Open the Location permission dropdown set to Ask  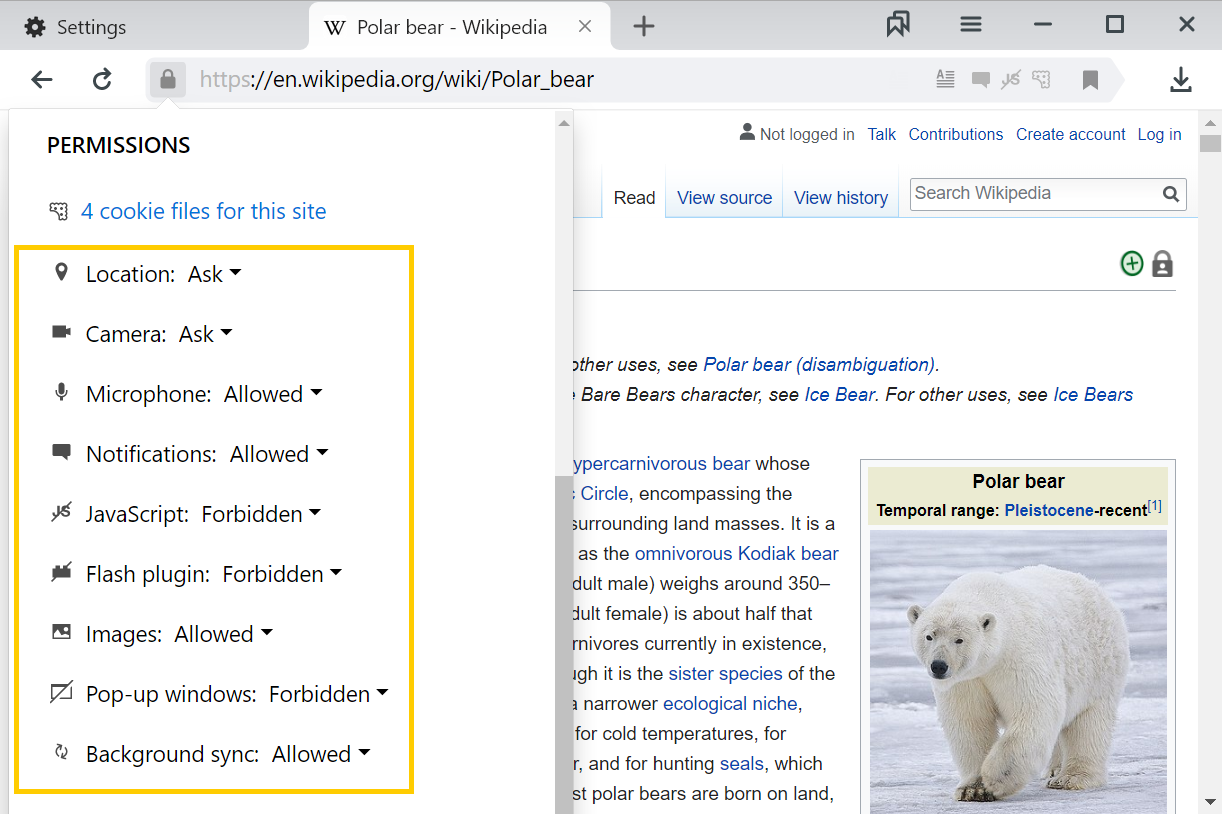tap(215, 273)
